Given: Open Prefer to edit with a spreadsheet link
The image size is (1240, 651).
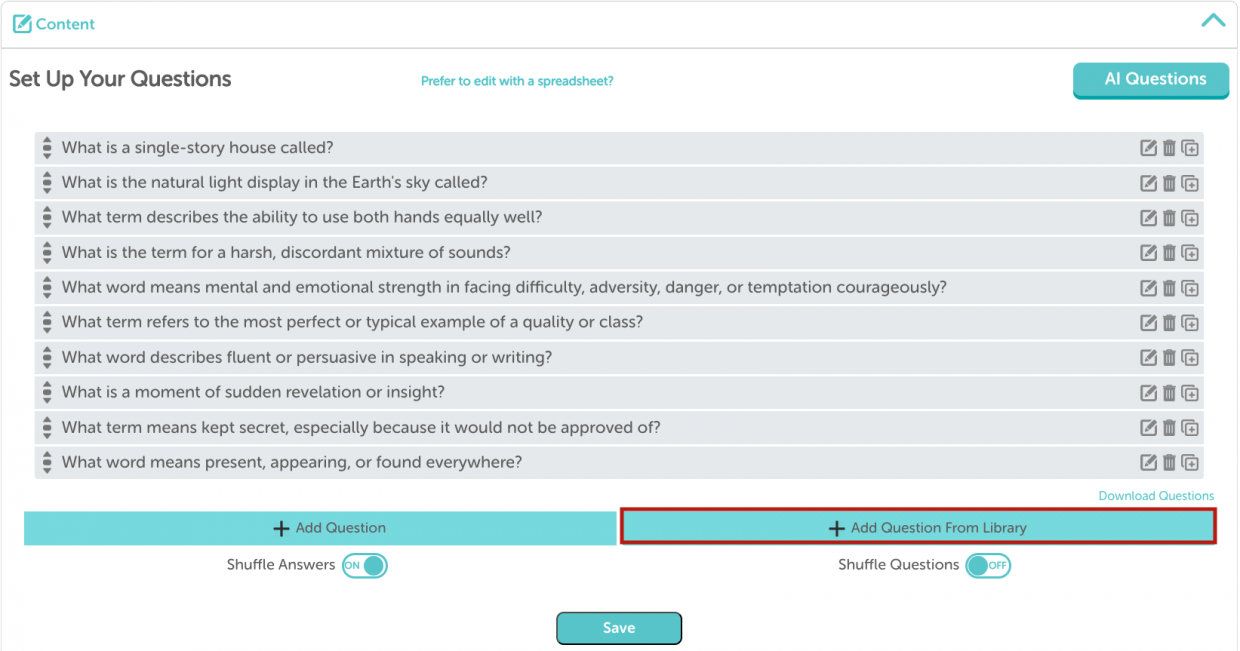Looking at the screenshot, I should (517, 81).
